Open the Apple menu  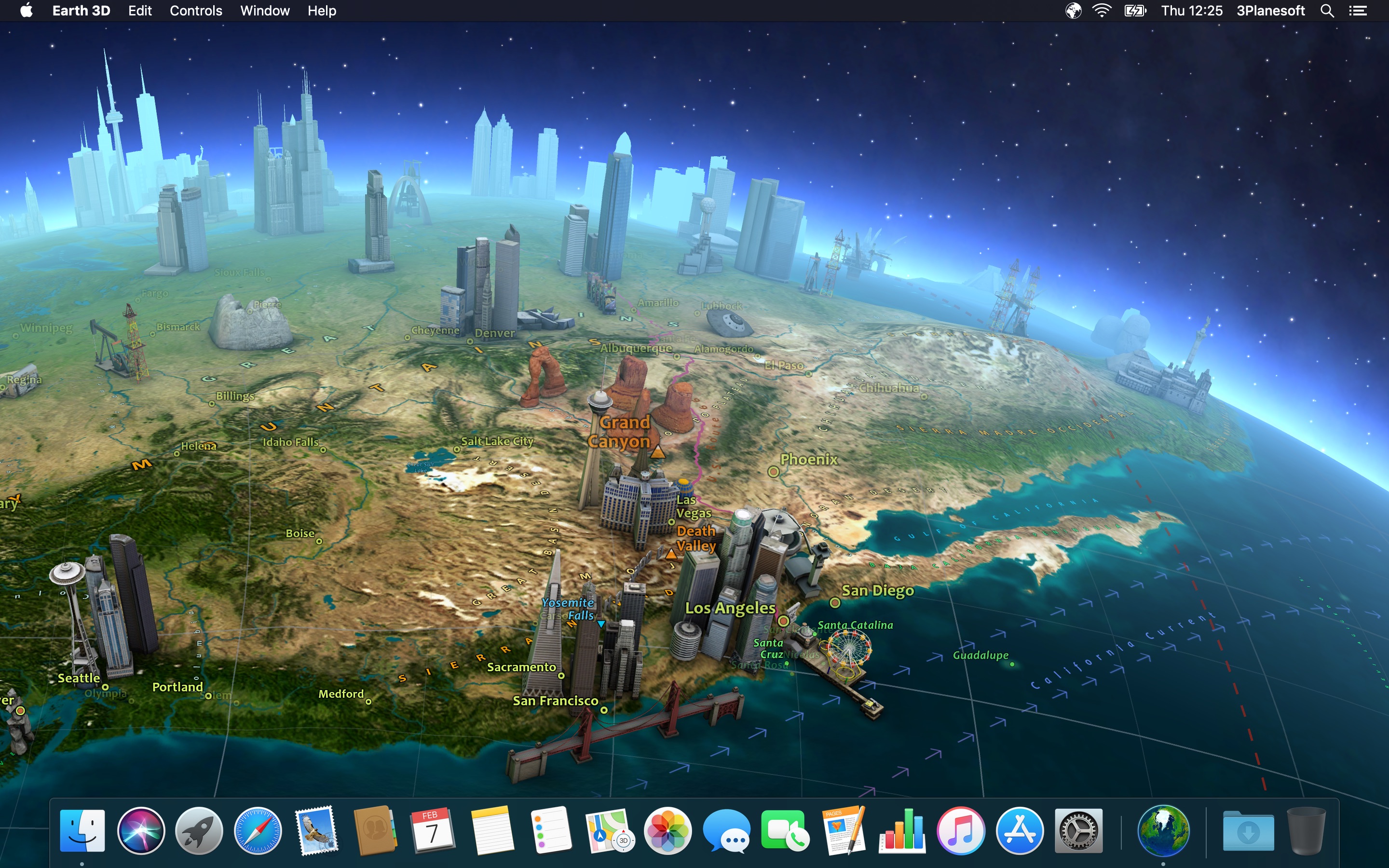[27, 10]
